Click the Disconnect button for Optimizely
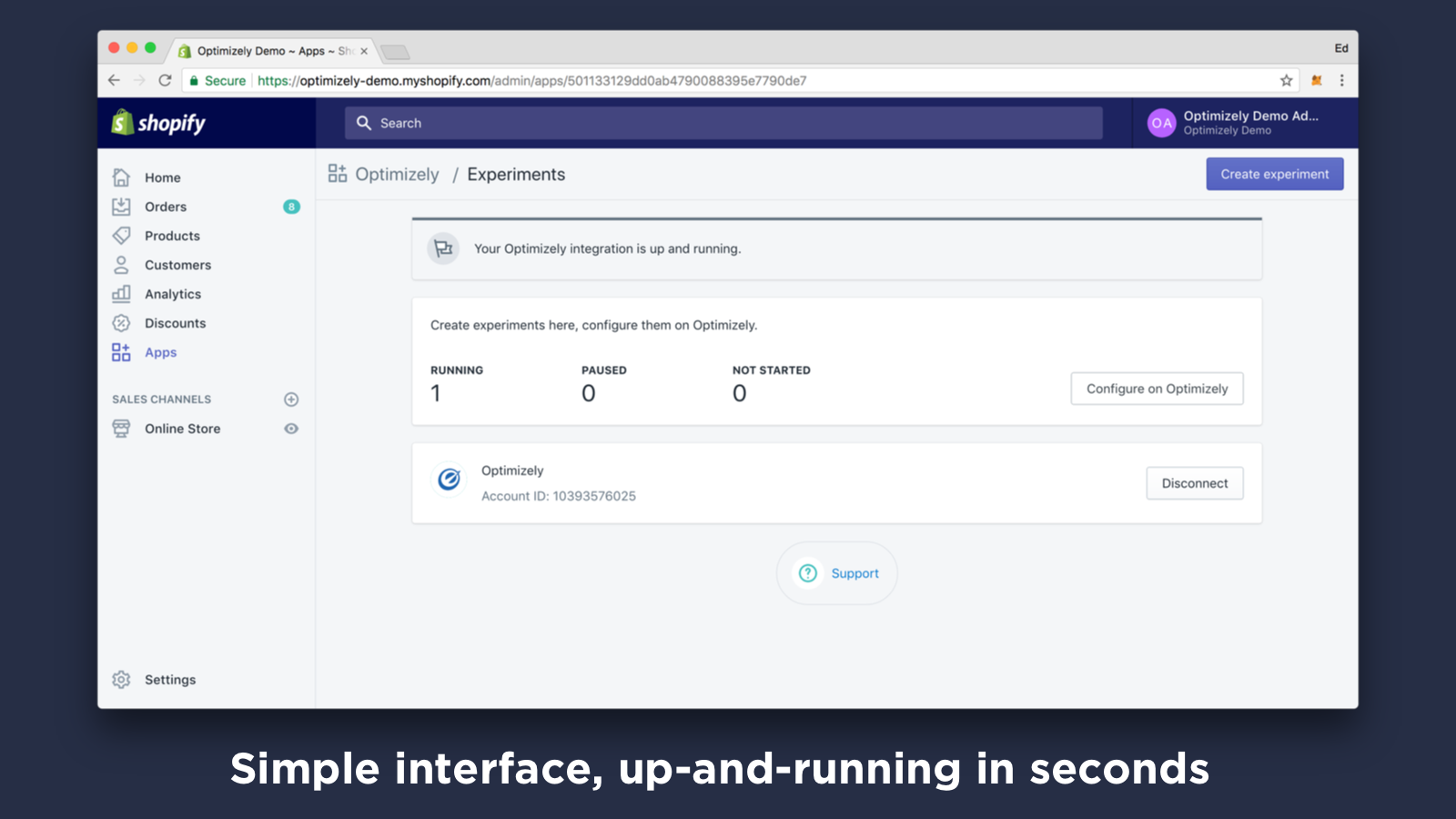The image size is (1456, 819). click(x=1194, y=482)
